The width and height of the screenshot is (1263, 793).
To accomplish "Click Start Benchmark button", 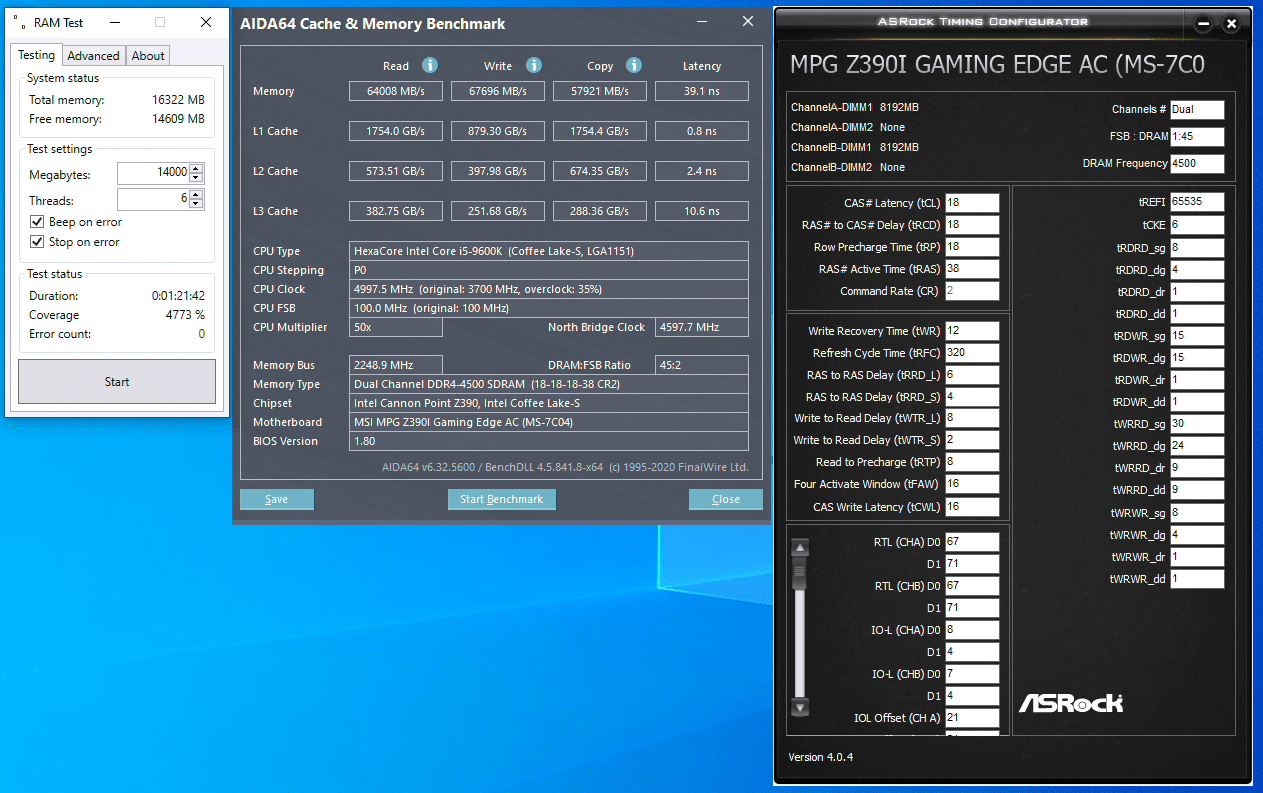I will 502,499.
